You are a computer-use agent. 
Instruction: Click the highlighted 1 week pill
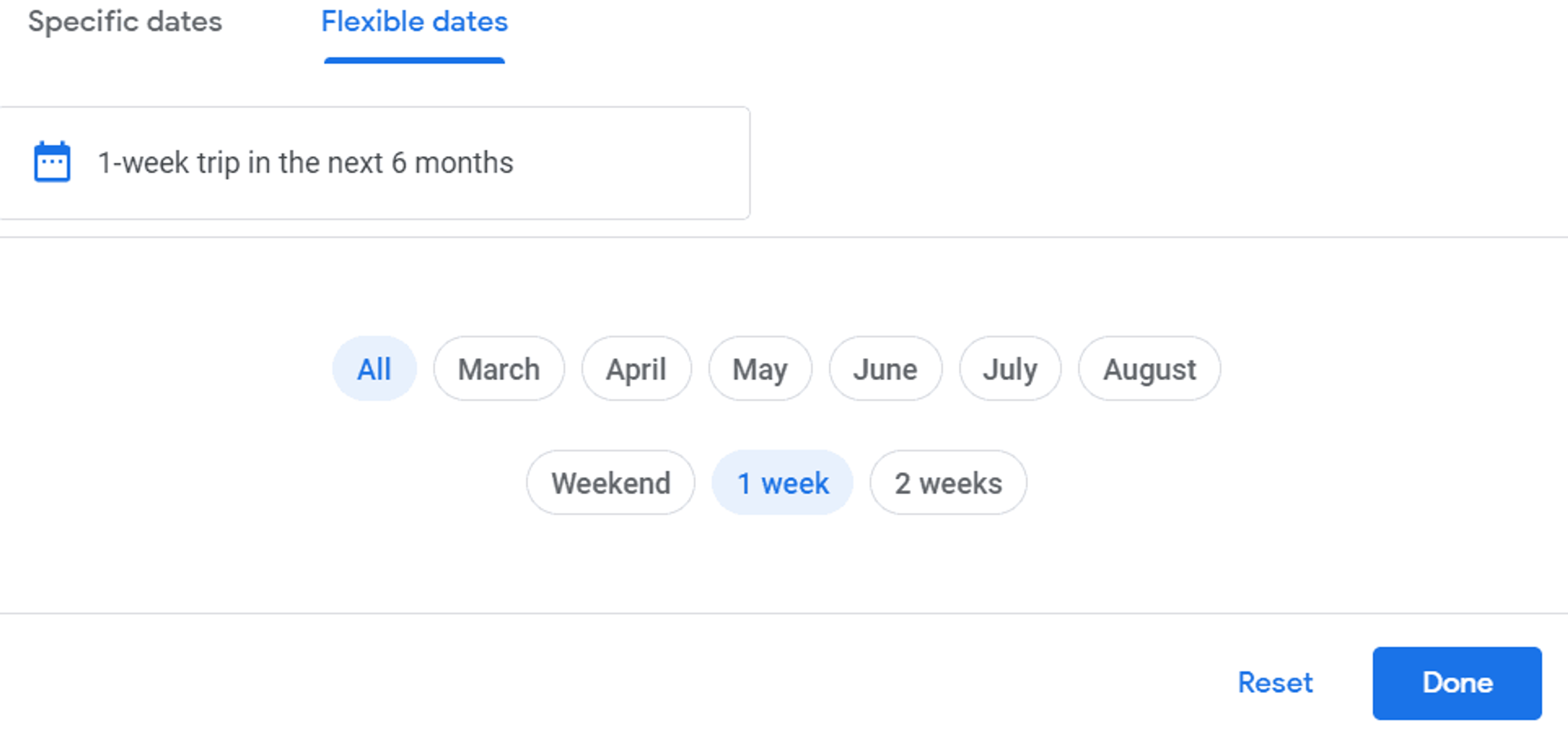click(x=782, y=482)
